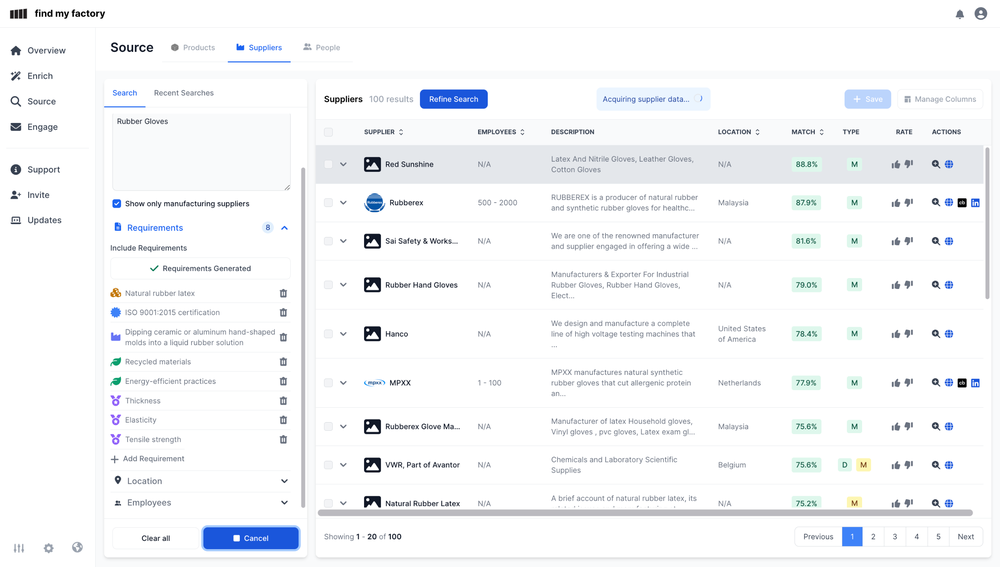Click the results table vertical scrollbar
The height and width of the screenshot is (567, 1000).
(x=987, y=223)
